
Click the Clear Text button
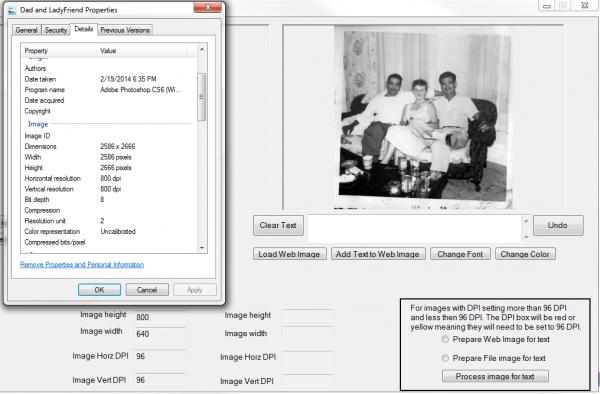278,225
